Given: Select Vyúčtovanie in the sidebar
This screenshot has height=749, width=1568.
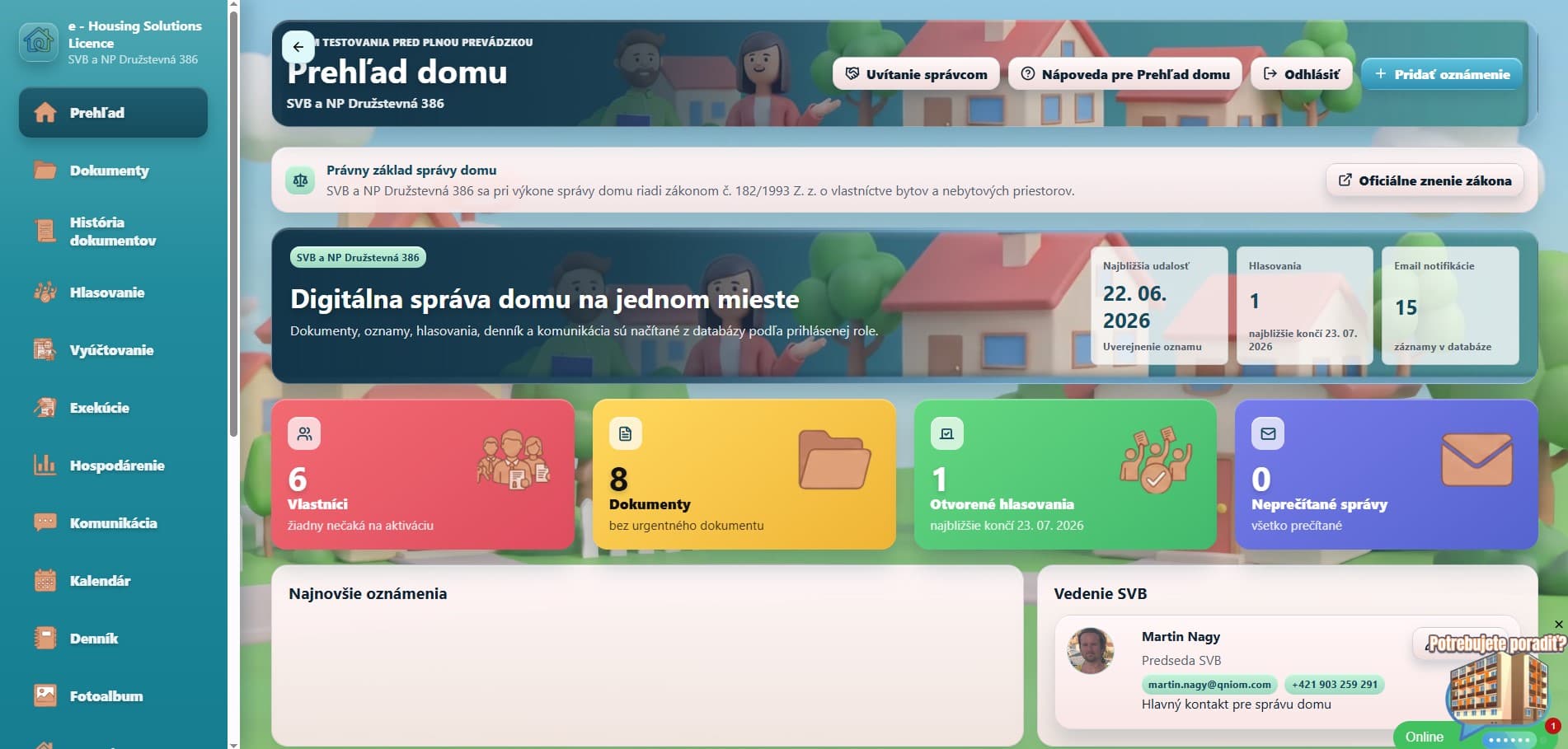Looking at the screenshot, I should click(113, 350).
